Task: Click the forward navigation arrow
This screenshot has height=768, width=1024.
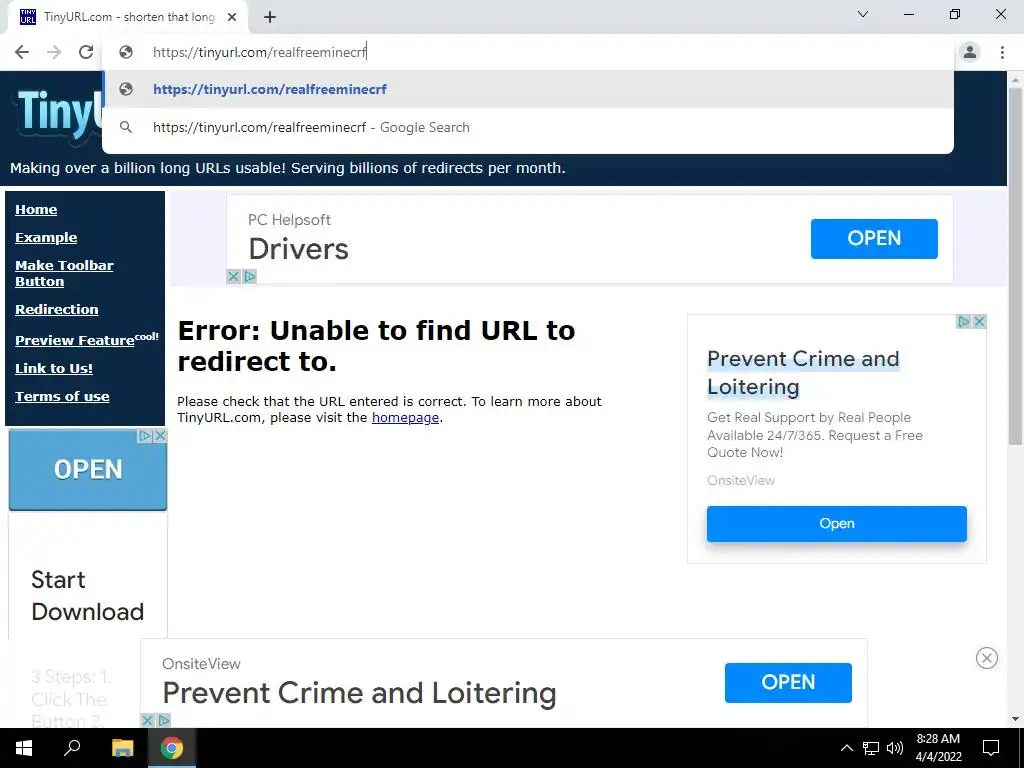Action: pyautogui.click(x=54, y=52)
